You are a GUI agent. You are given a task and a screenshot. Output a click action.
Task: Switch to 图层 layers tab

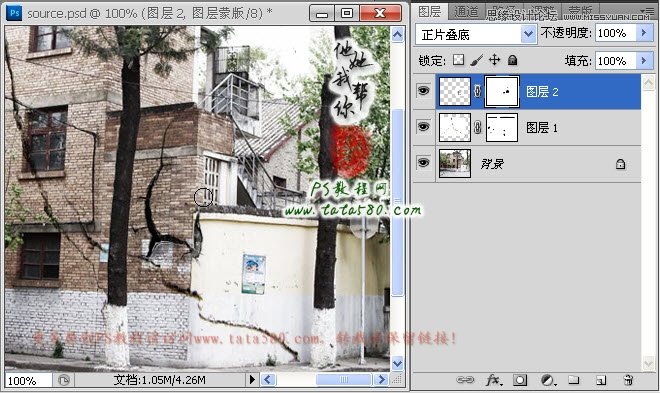429,12
